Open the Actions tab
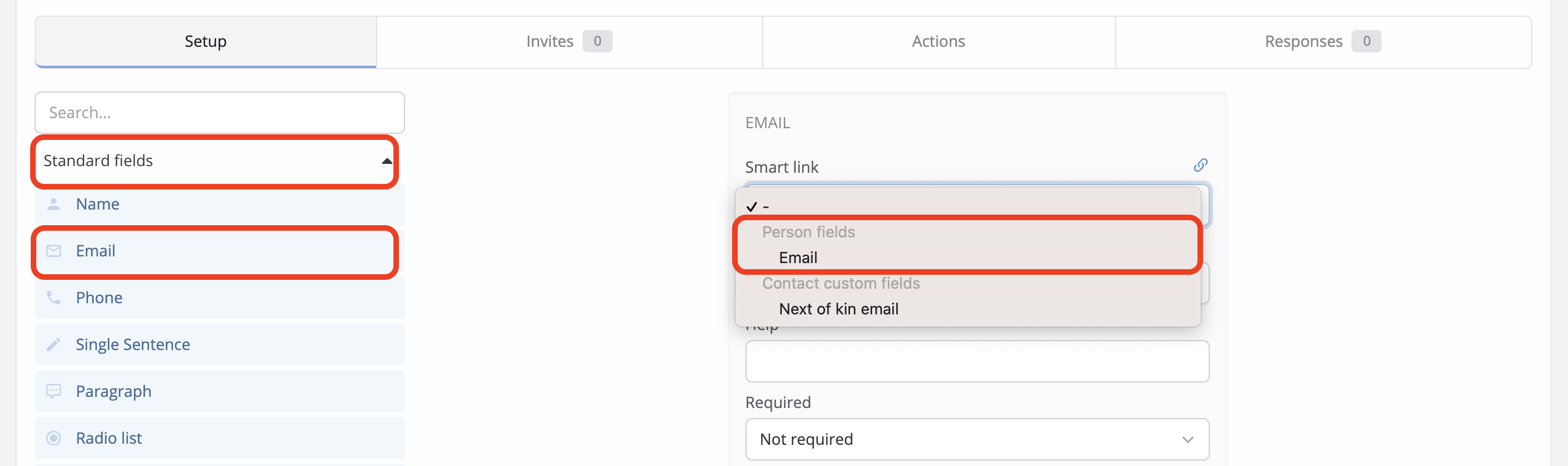Image resolution: width=1568 pixels, height=466 pixels. [937, 41]
